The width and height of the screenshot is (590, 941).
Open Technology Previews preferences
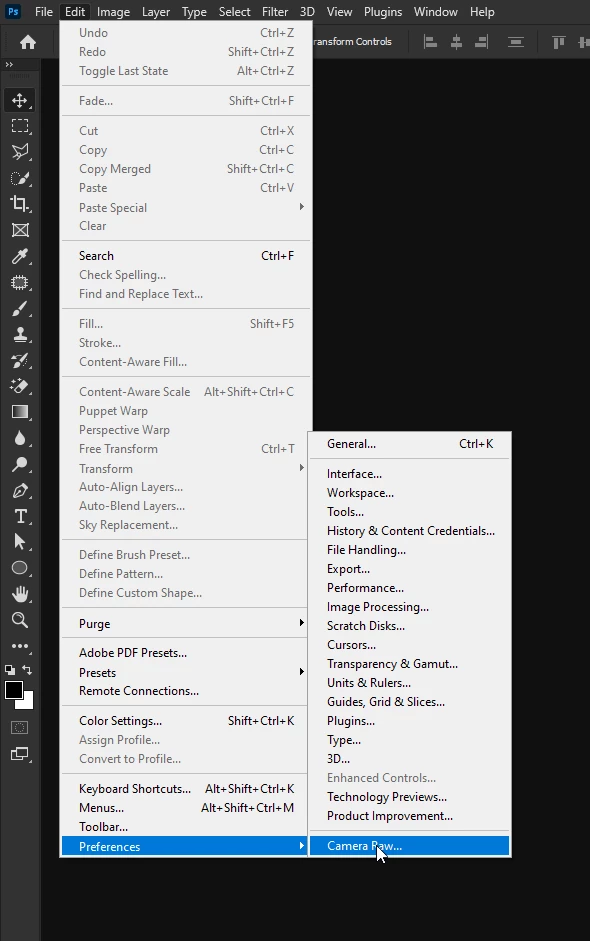409,797
